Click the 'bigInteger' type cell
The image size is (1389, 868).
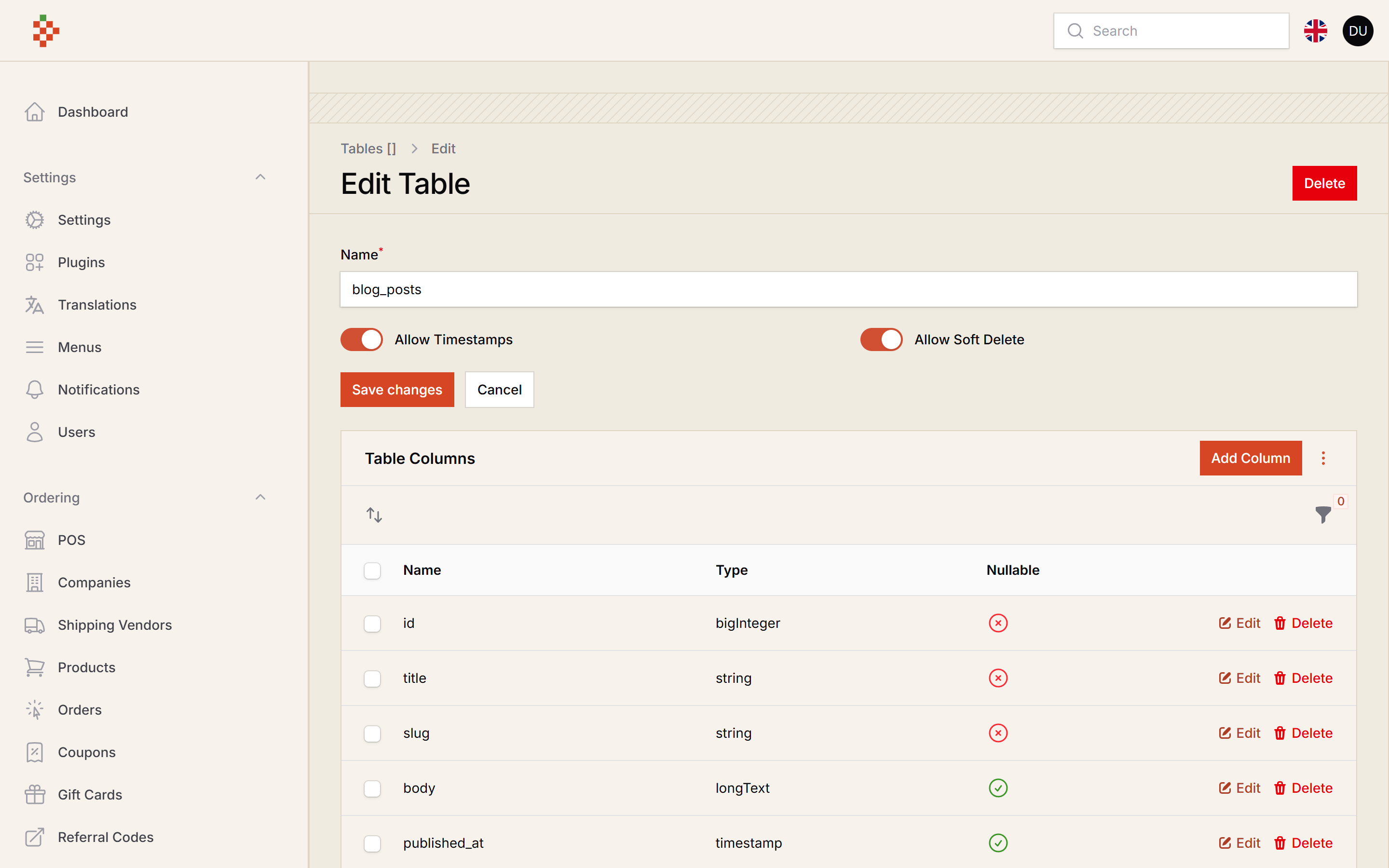point(747,623)
